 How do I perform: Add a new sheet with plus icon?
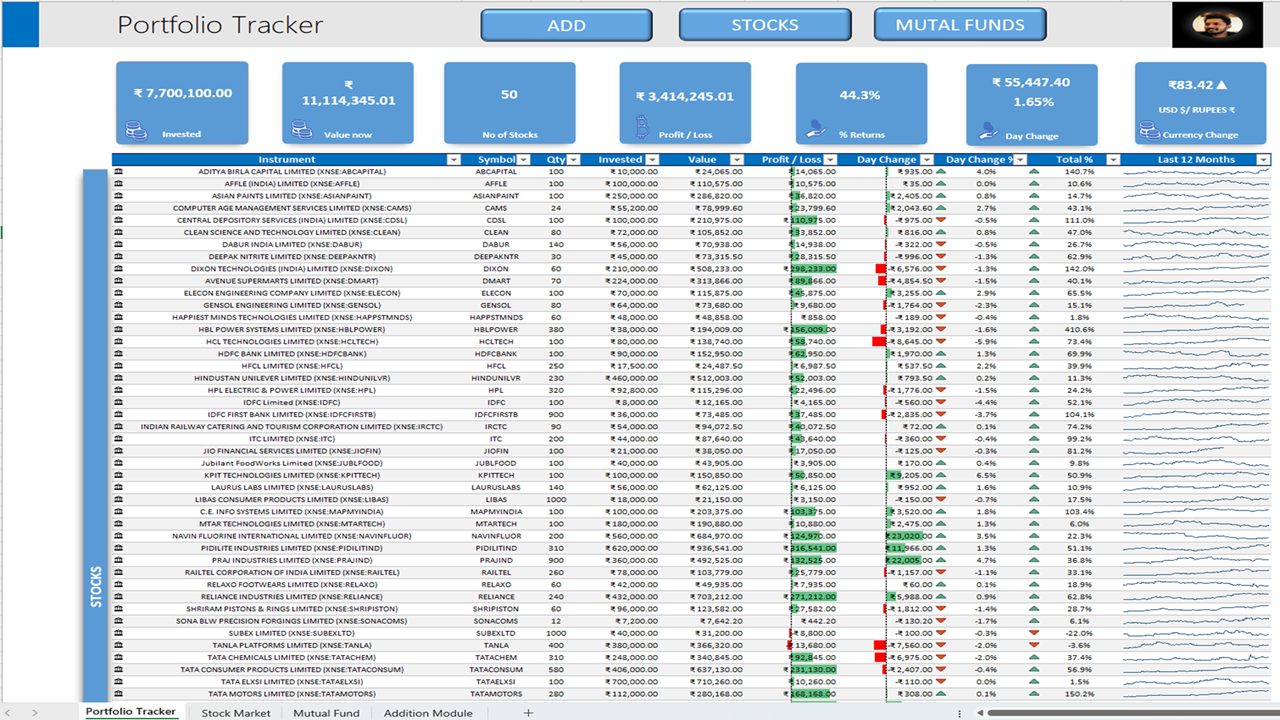(529, 713)
